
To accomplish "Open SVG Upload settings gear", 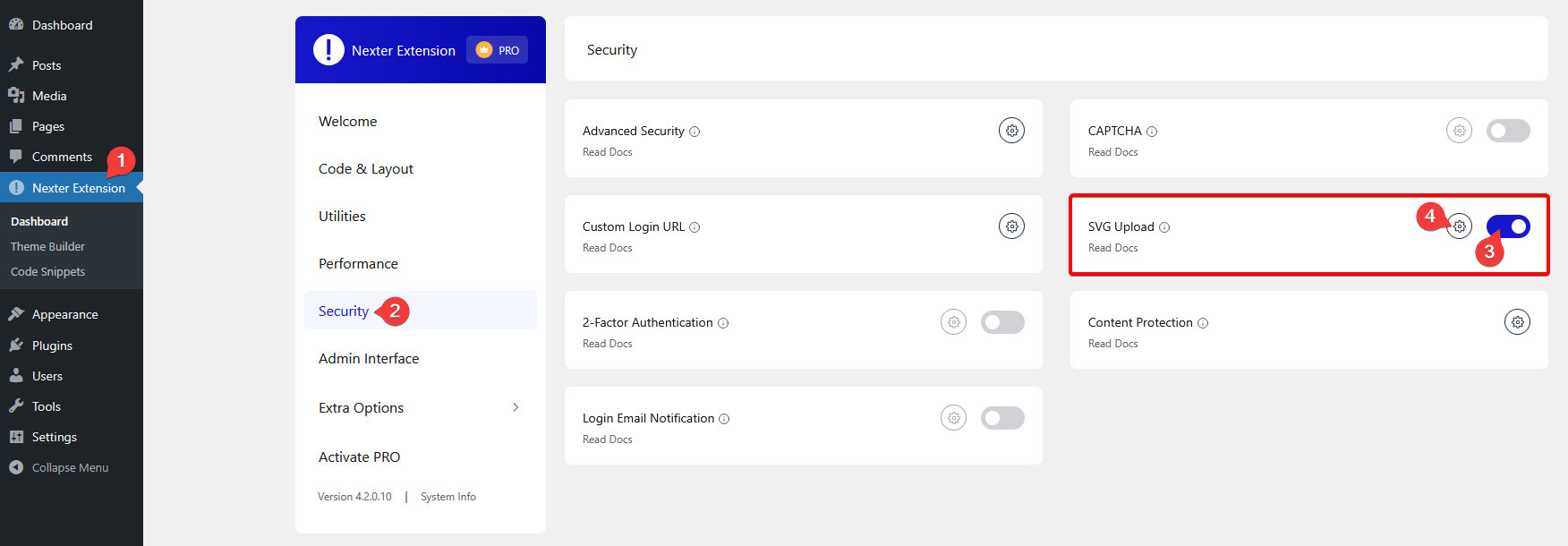I will pos(1459,226).
